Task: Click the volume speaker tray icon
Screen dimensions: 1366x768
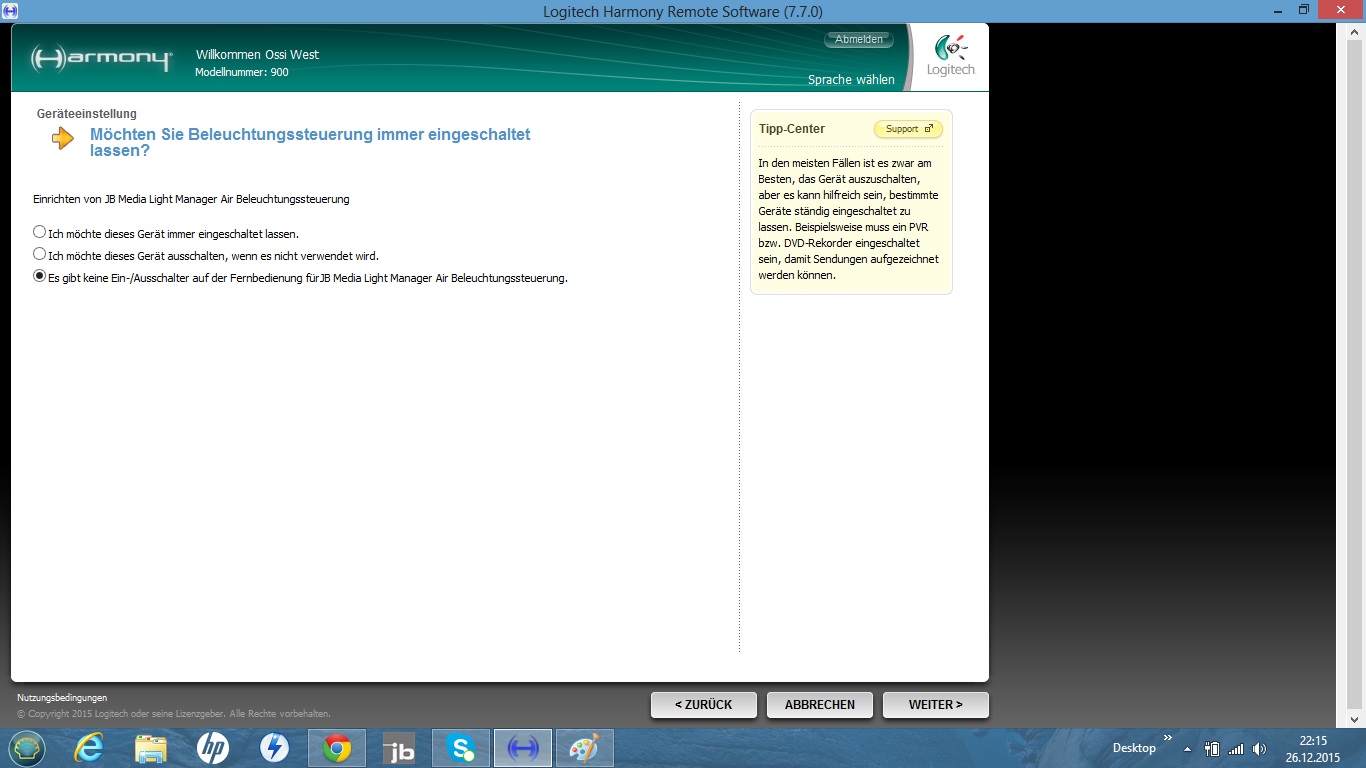Action: pyautogui.click(x=1259, y=748)
